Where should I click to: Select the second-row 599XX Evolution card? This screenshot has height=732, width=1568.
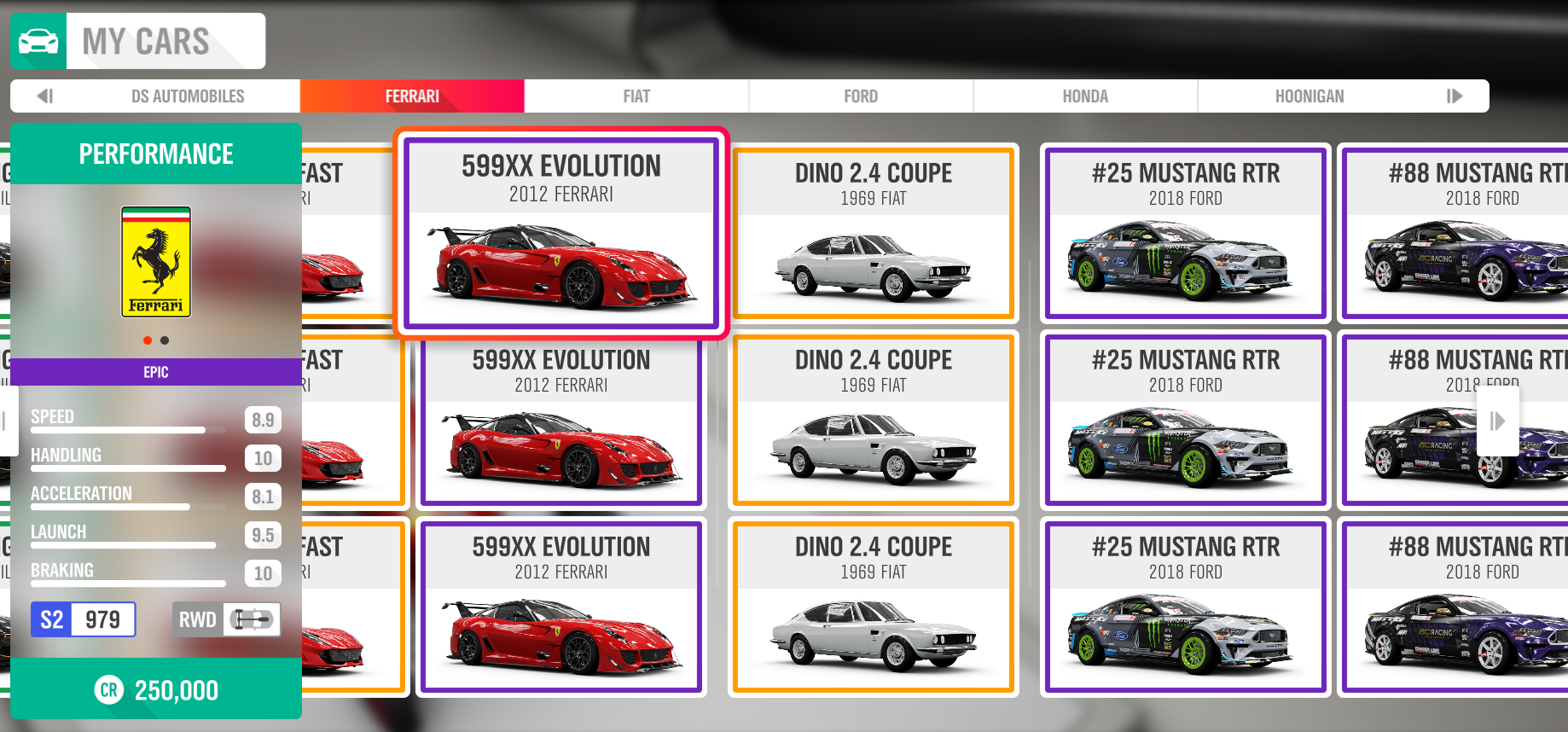point(561,421)
